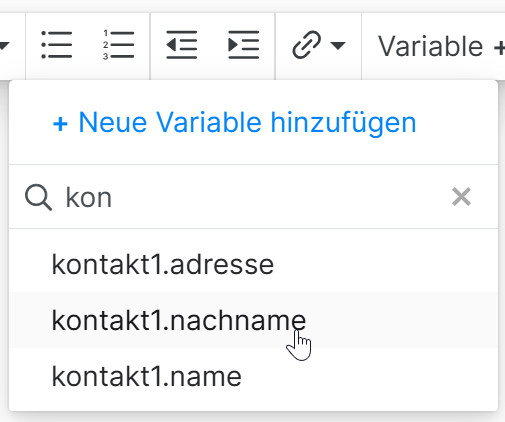The width and height of the screenshot is (505, 422).
Task: Click the magnifier search icon
Action: [x=38, y=197]
